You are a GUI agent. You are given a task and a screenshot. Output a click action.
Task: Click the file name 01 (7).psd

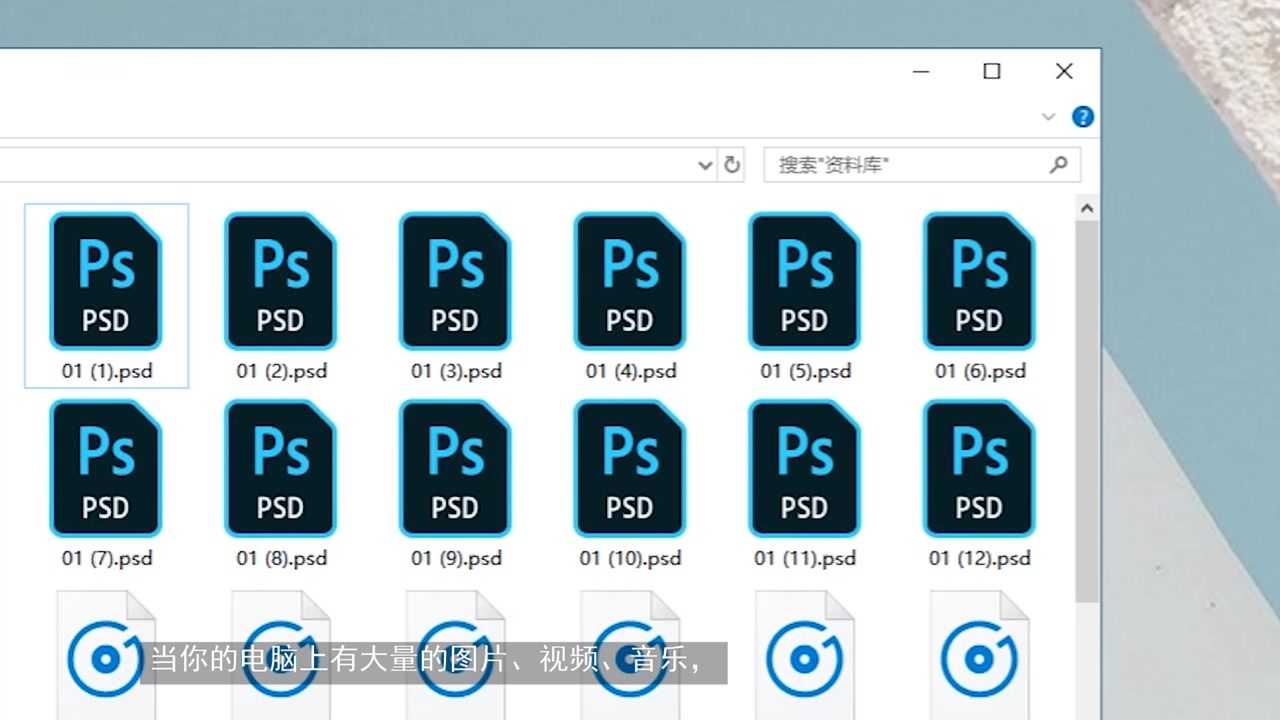(x=107, y=558)
